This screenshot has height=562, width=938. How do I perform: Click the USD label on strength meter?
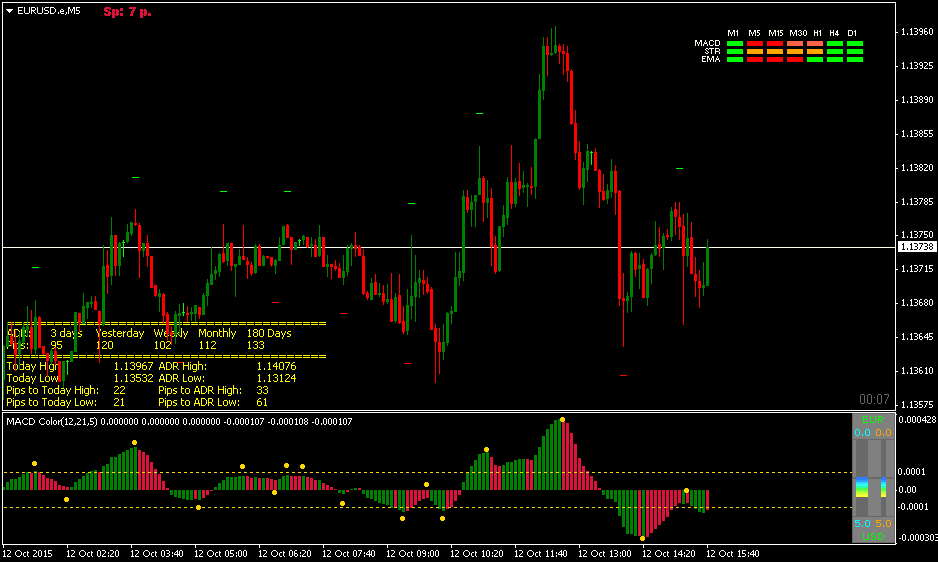pyautogui.click(x=873, y=536)
